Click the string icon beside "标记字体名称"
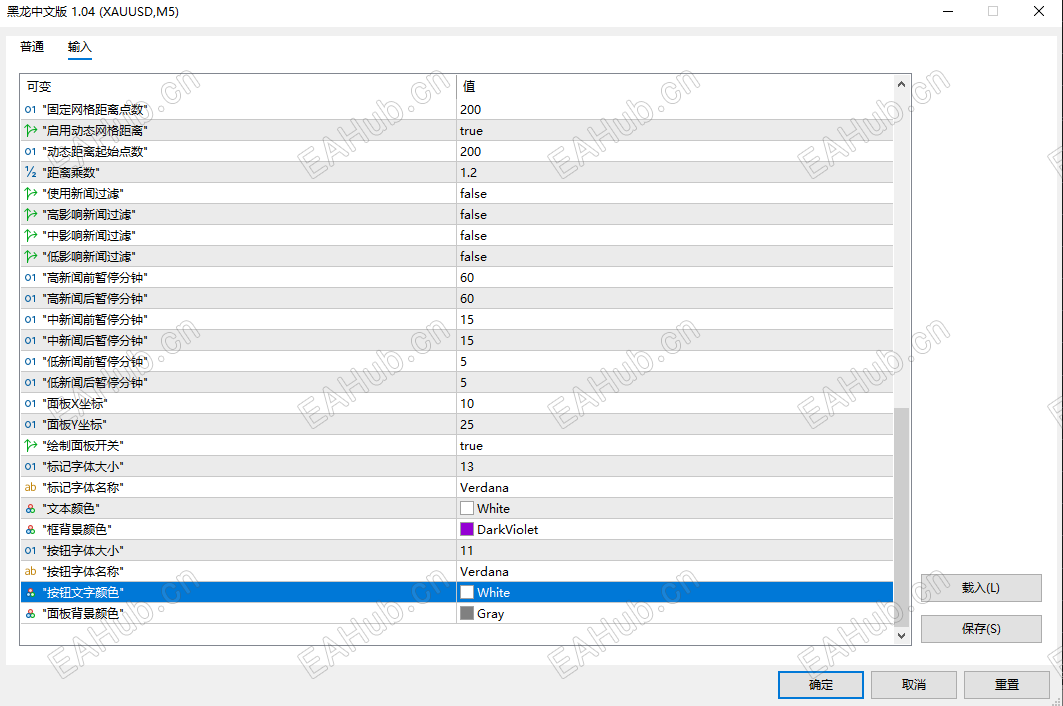 [x=31, y=488]
